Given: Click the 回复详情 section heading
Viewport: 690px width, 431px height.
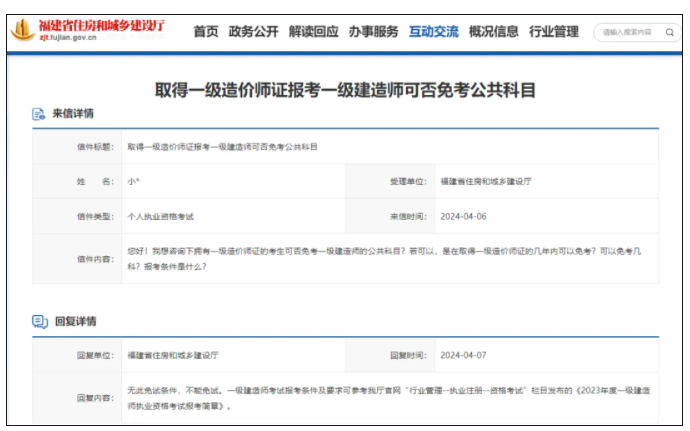Looking at the screenshot, I should tap(75, 322).
